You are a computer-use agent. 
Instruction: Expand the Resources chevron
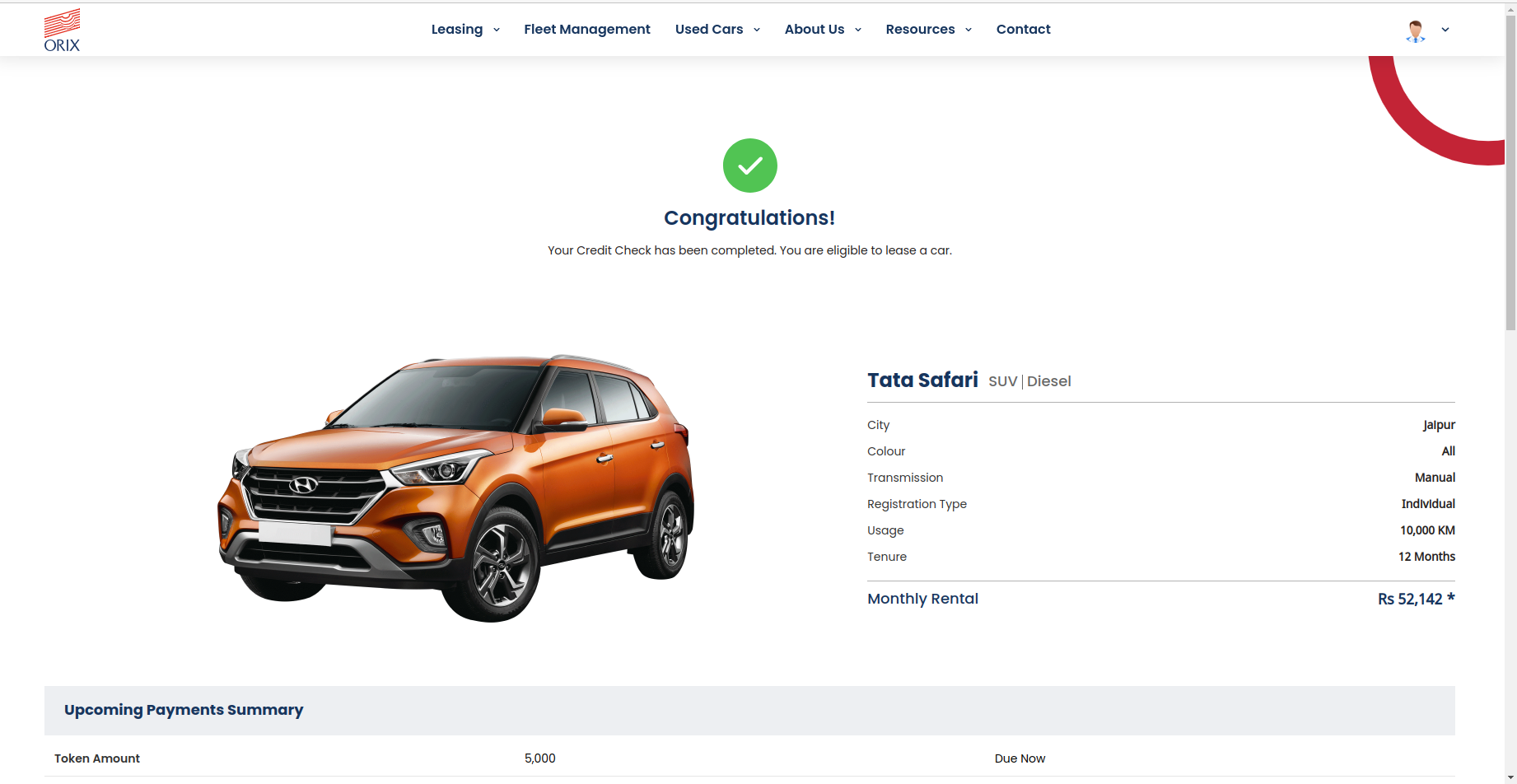pyautogui.click(x=969, y=30)
